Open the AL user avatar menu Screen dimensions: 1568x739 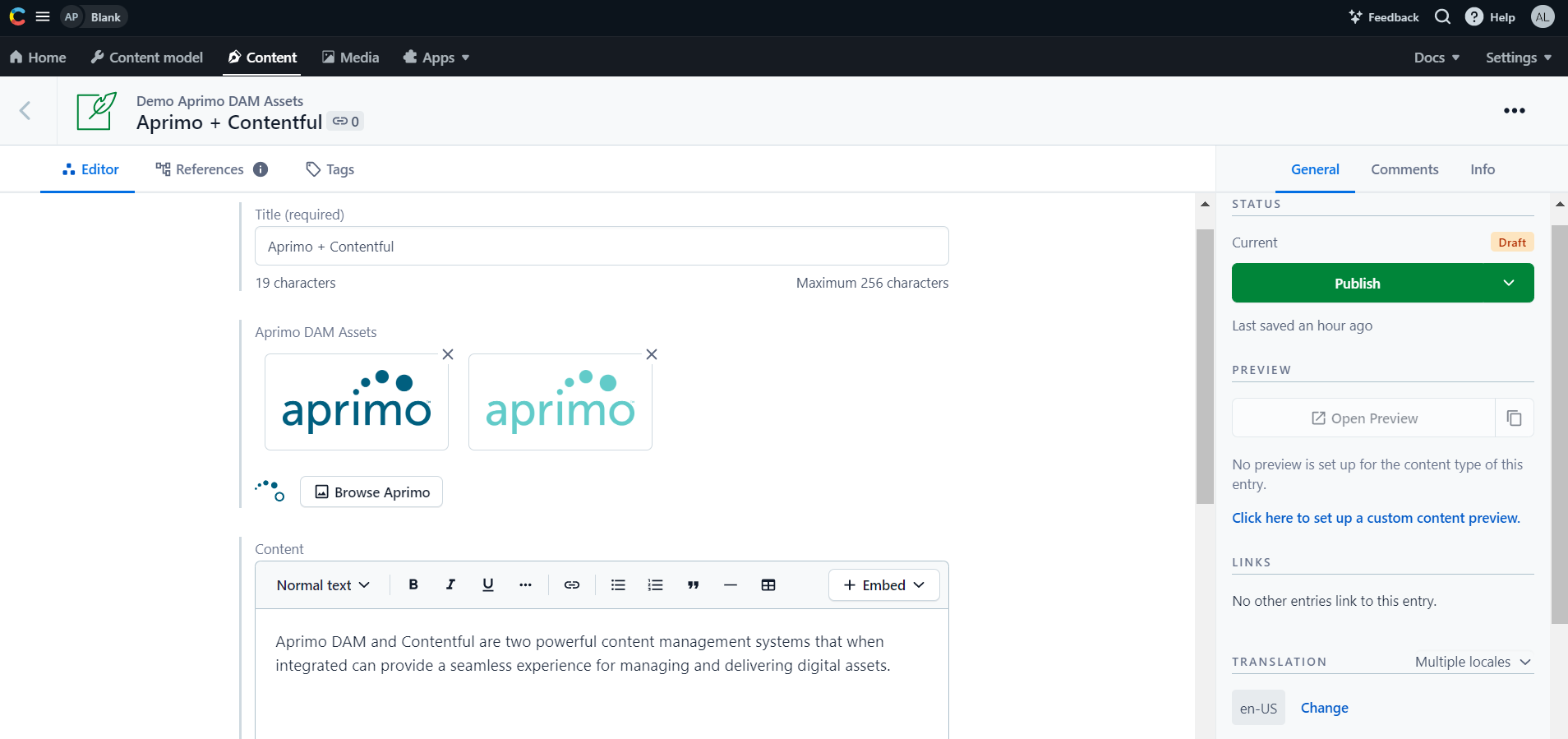coord(1543,16)
